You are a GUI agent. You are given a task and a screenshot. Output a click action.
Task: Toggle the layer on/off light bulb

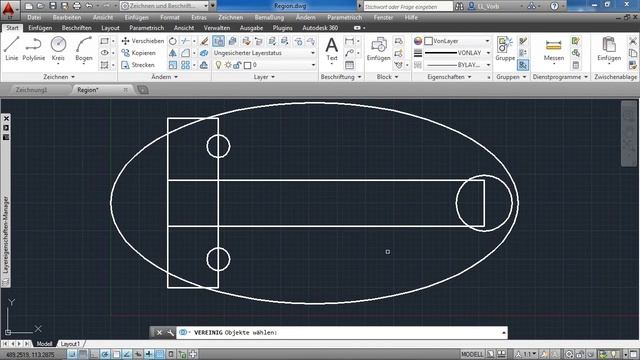tap(218, 65)
